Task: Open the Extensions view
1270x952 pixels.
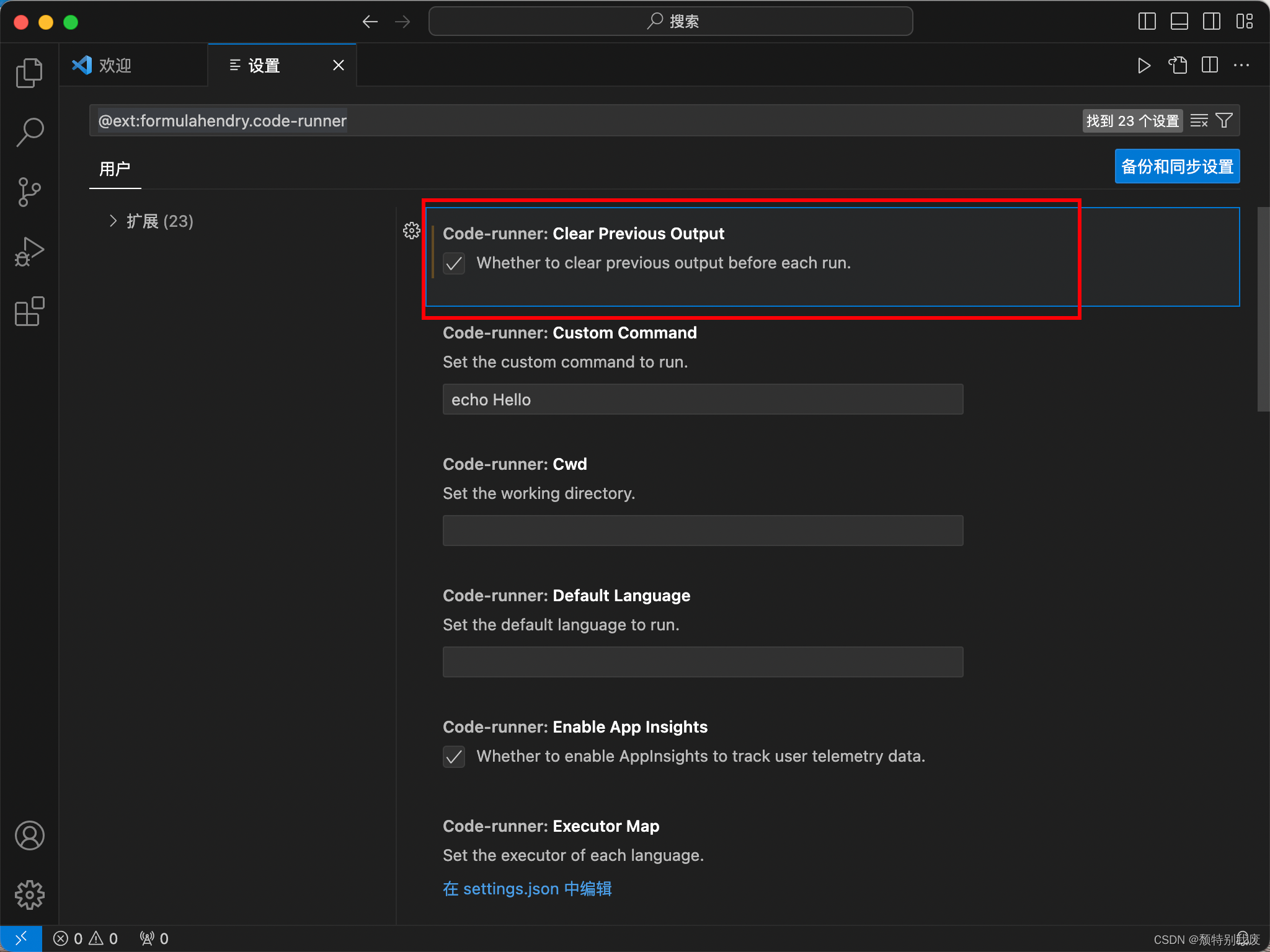Action: click(x=29, y=311)
